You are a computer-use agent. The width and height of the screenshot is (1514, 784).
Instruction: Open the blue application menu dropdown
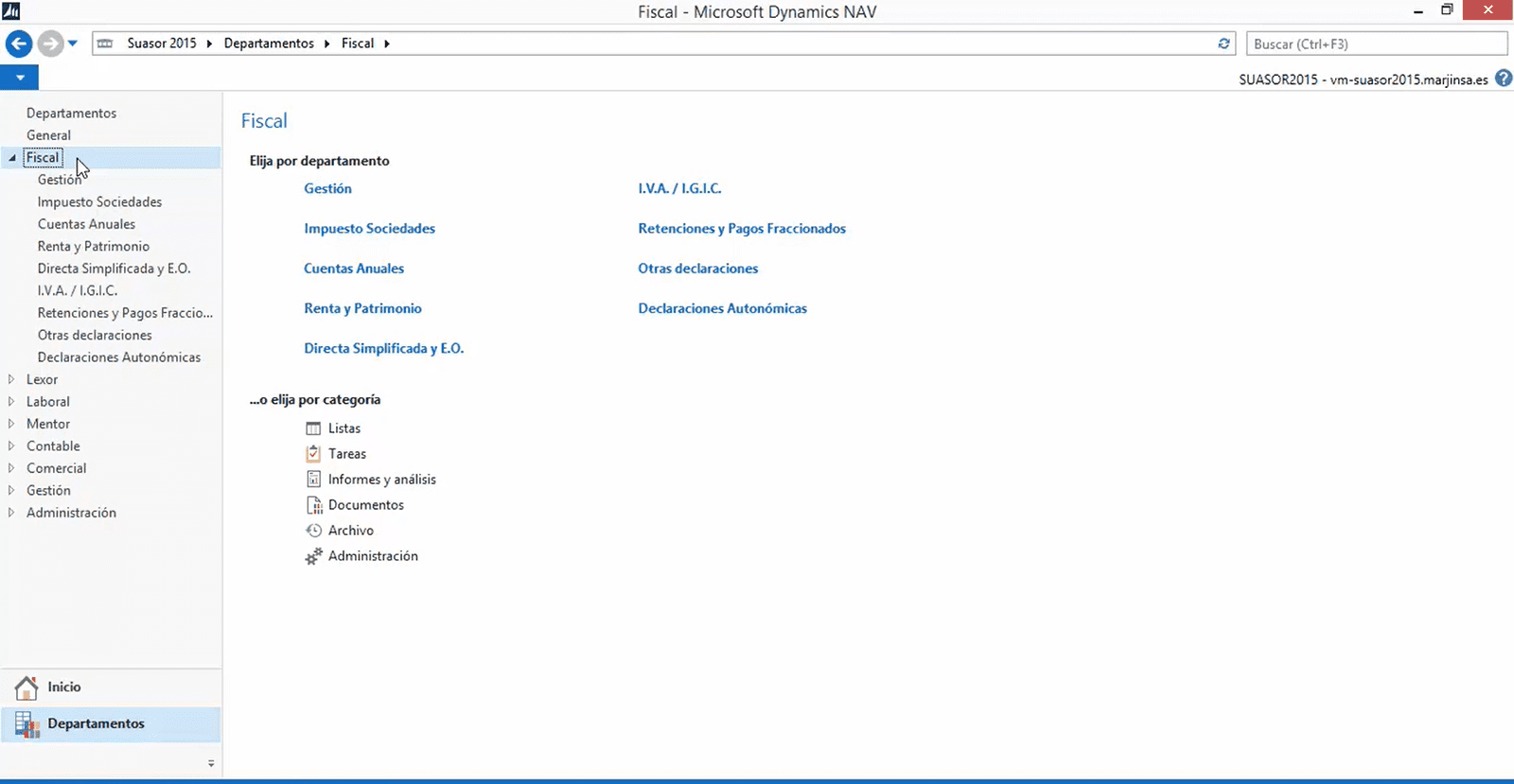pos(20,78)
